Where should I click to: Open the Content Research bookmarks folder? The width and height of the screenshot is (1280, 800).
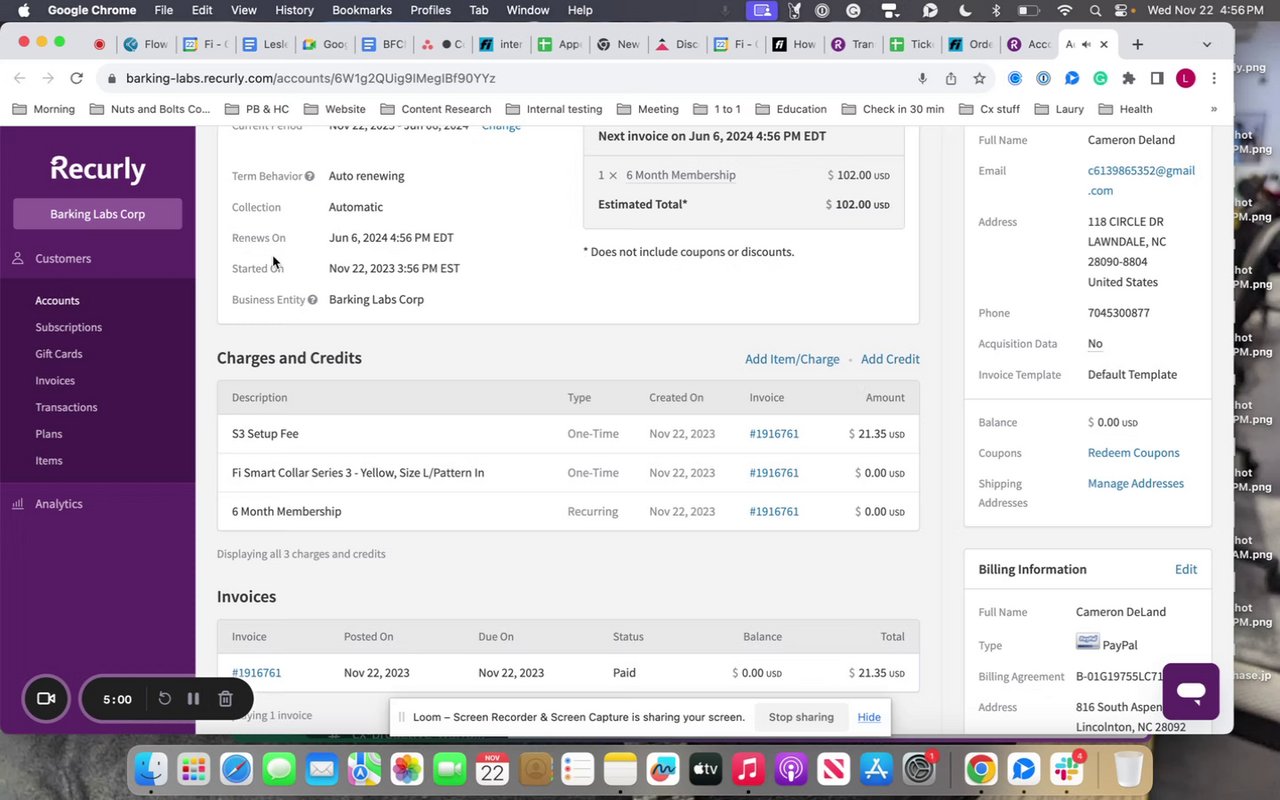(x=435, y=109)
